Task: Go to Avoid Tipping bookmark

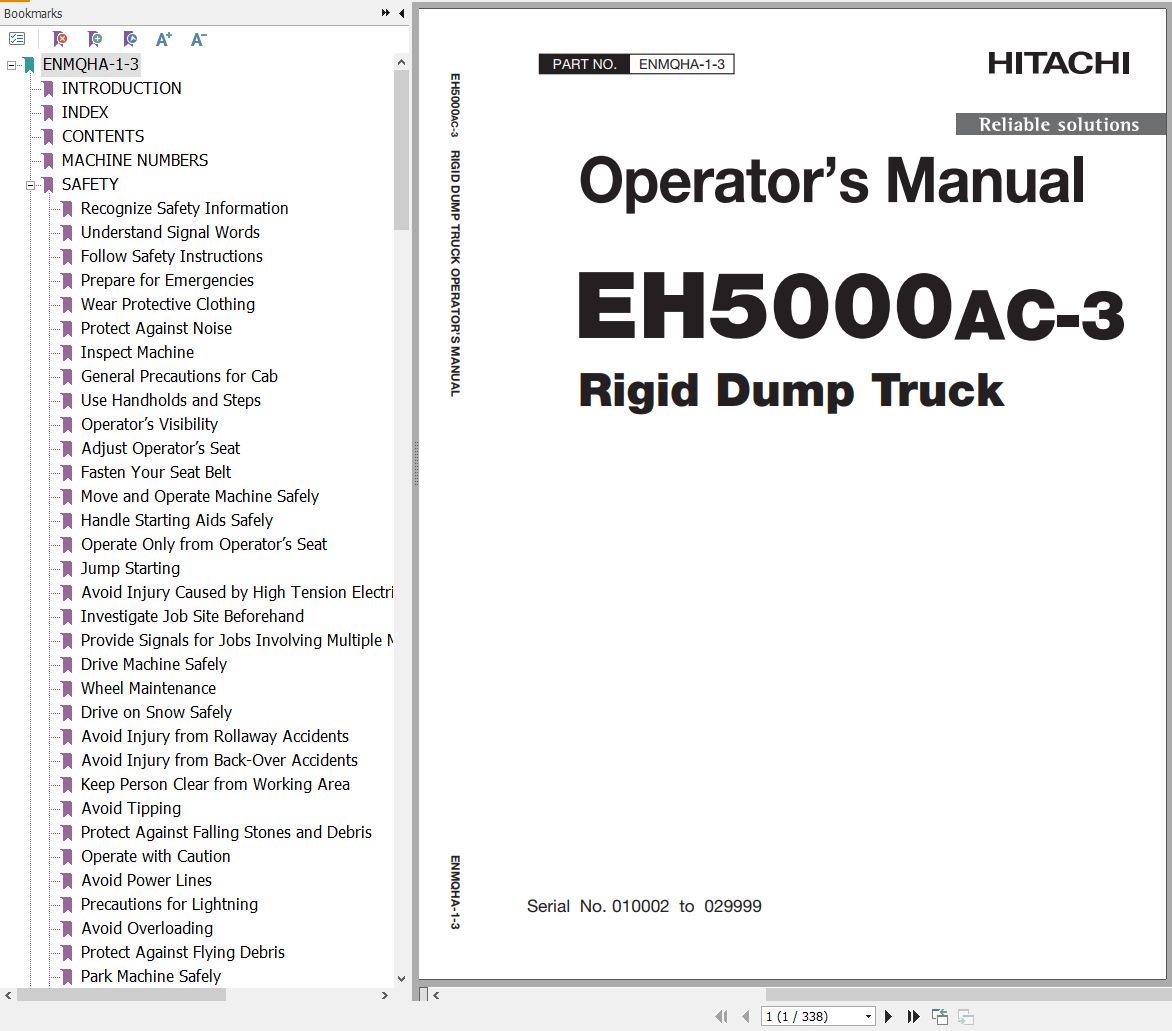Action: (131, 808)
